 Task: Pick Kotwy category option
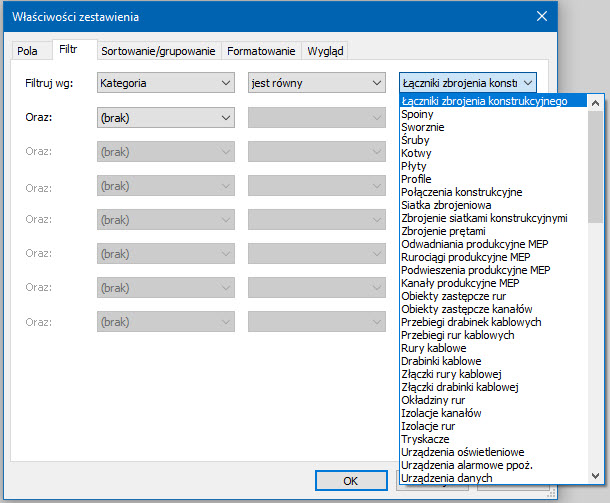(x=416, y=153)
